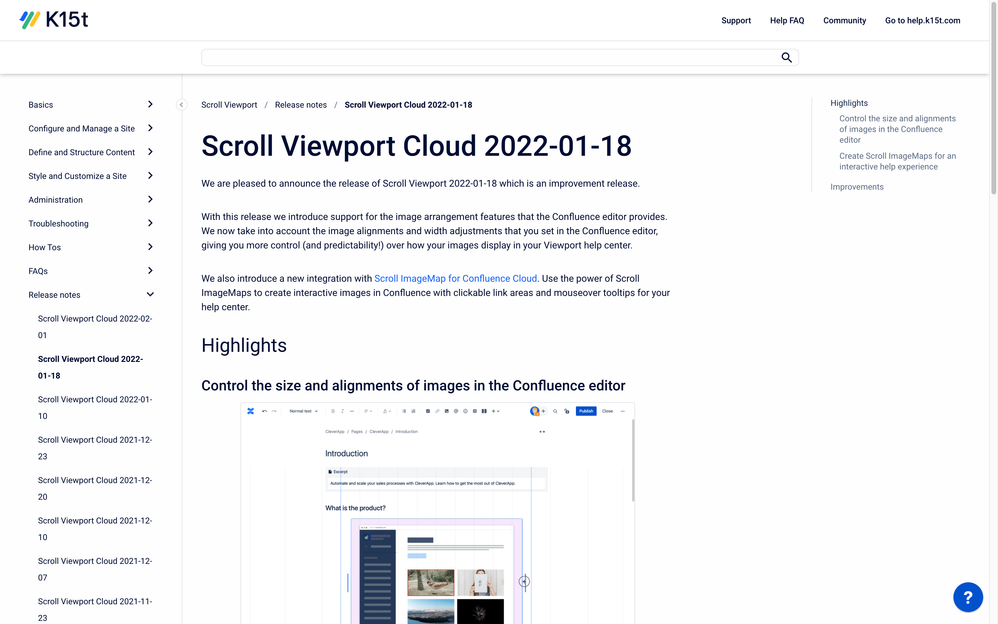Click the Scroll Viewport Cloud 2022-01-18 breadcrumb

click(408, 105)
